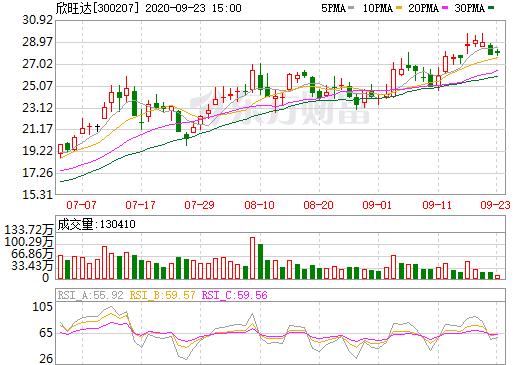Click the 133.72万 volume axis label
Image resolution: width=520 pixels, height=365 pixels.
29,229
